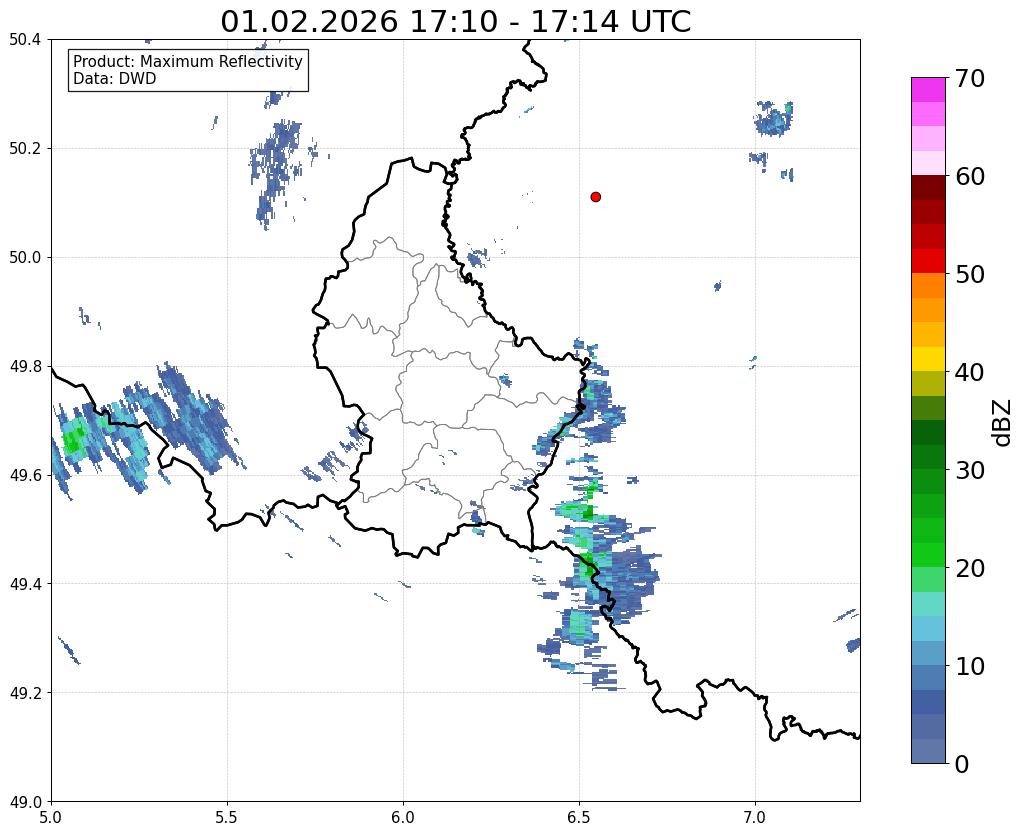
Task: Click the longitude label 6.5
Action: click(x=579, y=817)
